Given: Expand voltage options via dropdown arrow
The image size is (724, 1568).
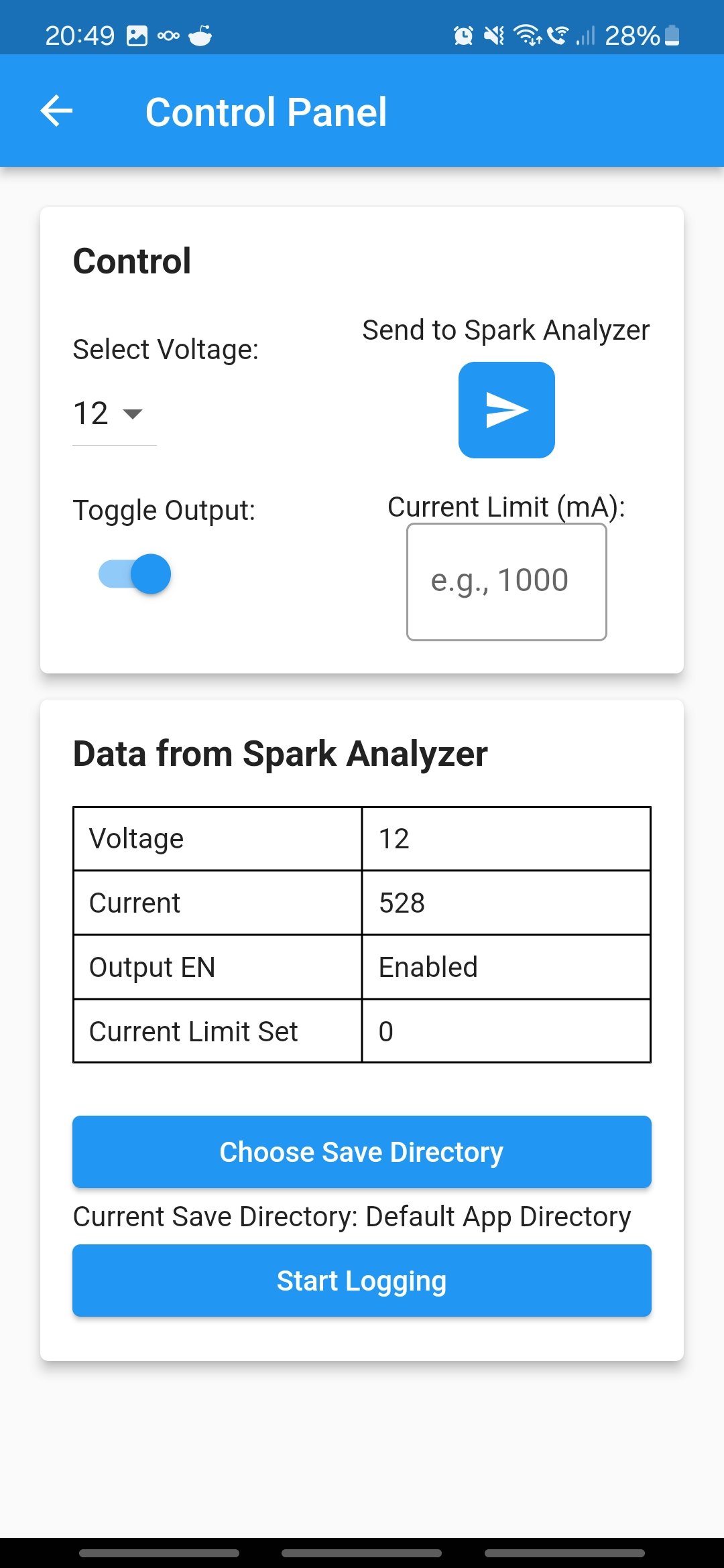Looking at the screenshot, I should (x=133, y=413).
